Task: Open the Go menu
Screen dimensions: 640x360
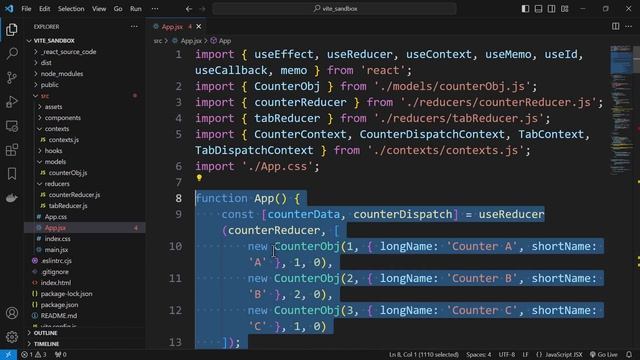Action: click(x=118, y=9)
